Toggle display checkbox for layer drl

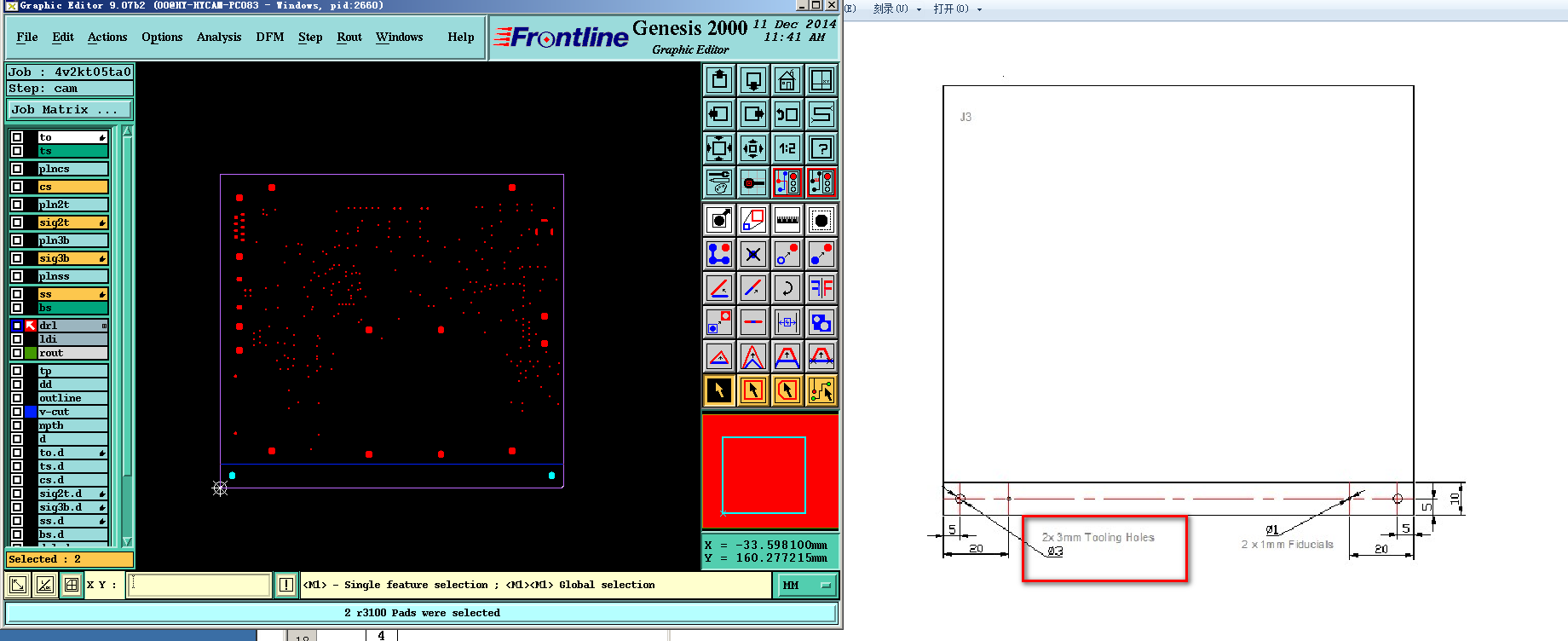(17, 326)
